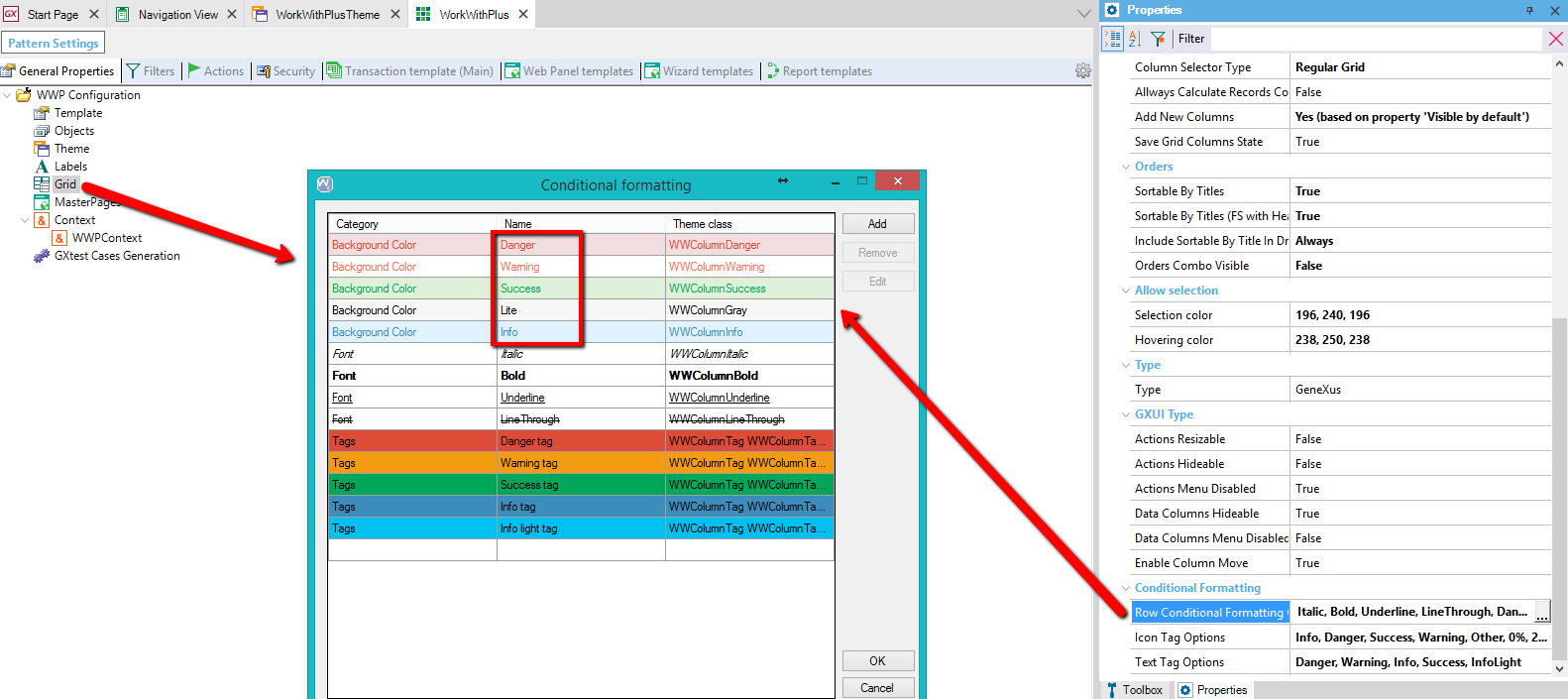Switch to the WorkWithPlusTheme tab

[x=327, y=15]
